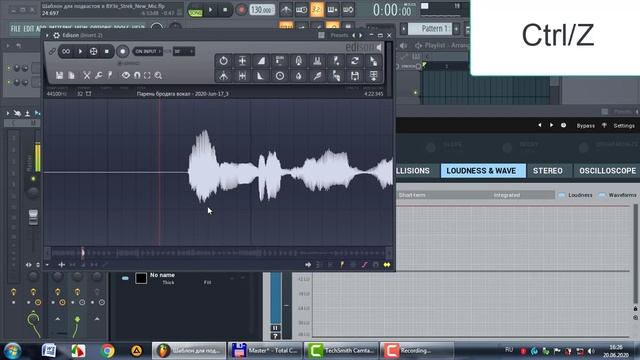Screen dimensions: 640x360
Task: Open Edison edit scissors tool
Action: pos(87,76)
